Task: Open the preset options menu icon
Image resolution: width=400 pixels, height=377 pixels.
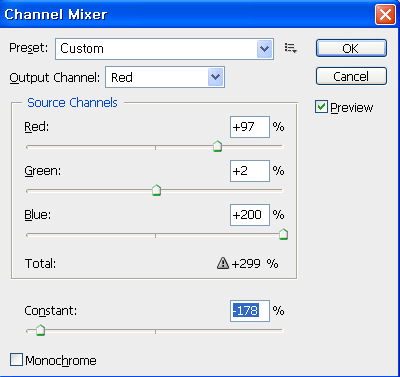Action: coord(291,48)
